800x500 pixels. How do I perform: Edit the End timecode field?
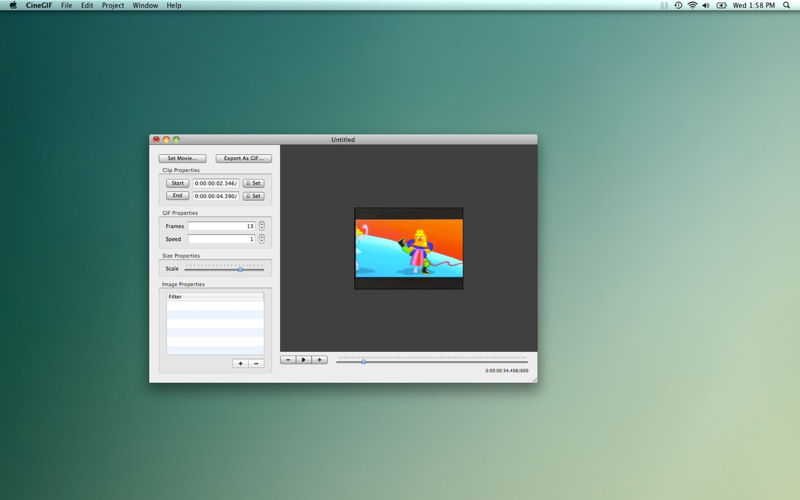[x=216, y=196]
